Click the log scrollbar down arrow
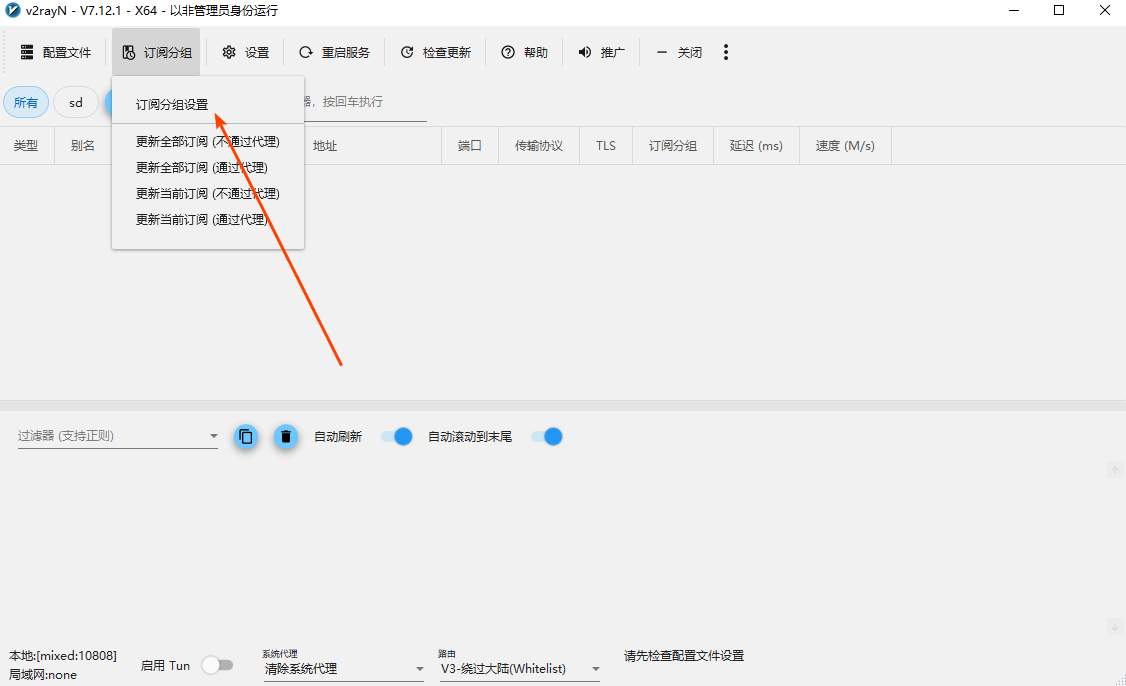This screenshot has height=686, width=1126. click(x=1115, y=626)
